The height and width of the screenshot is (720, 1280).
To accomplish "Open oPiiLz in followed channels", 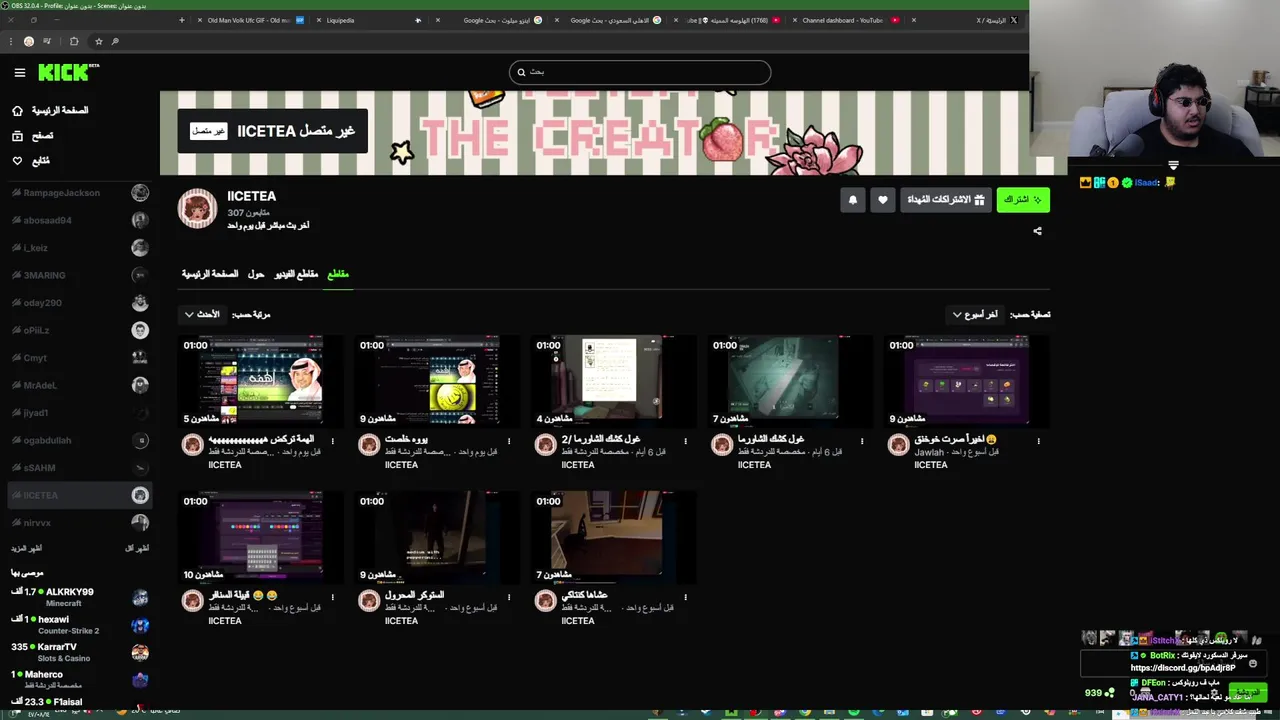I will pos(80,330).
